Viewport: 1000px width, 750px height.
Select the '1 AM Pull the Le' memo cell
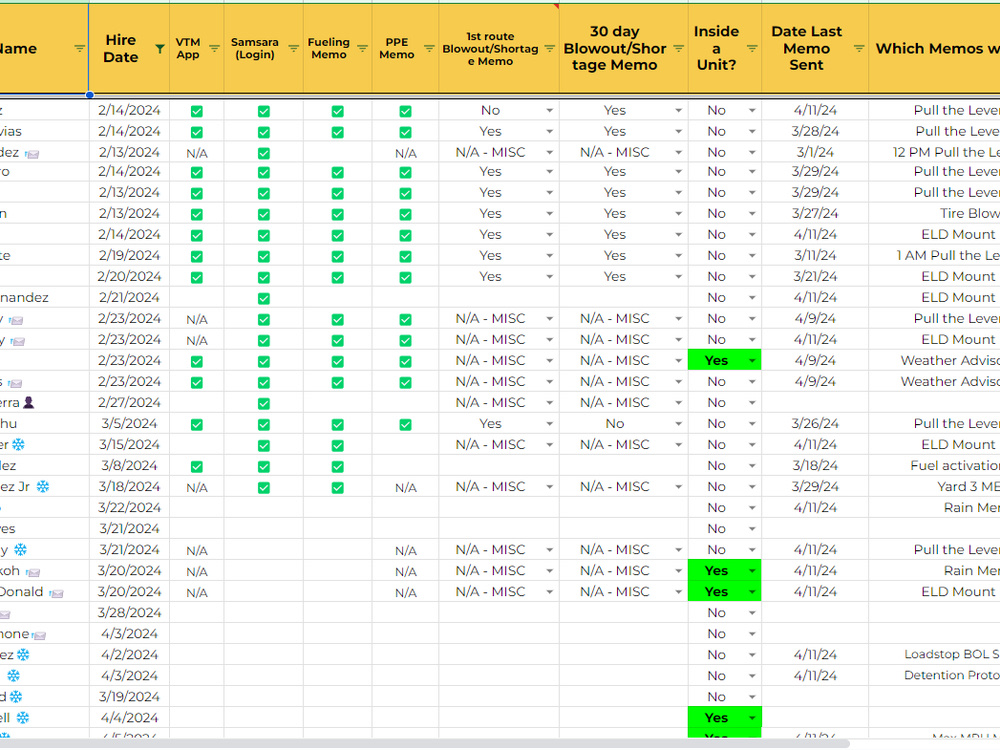(934, 256)
